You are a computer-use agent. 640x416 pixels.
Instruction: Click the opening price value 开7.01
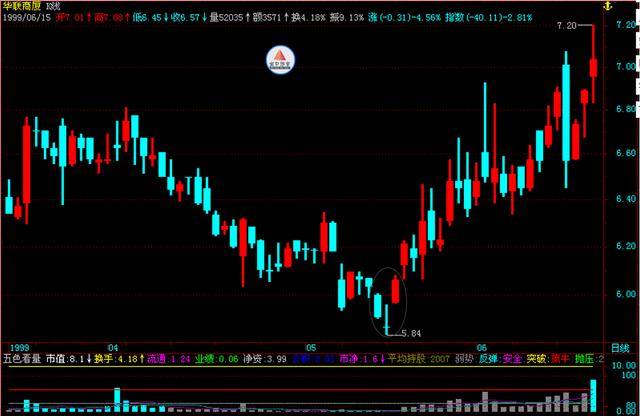click(70, 18)
